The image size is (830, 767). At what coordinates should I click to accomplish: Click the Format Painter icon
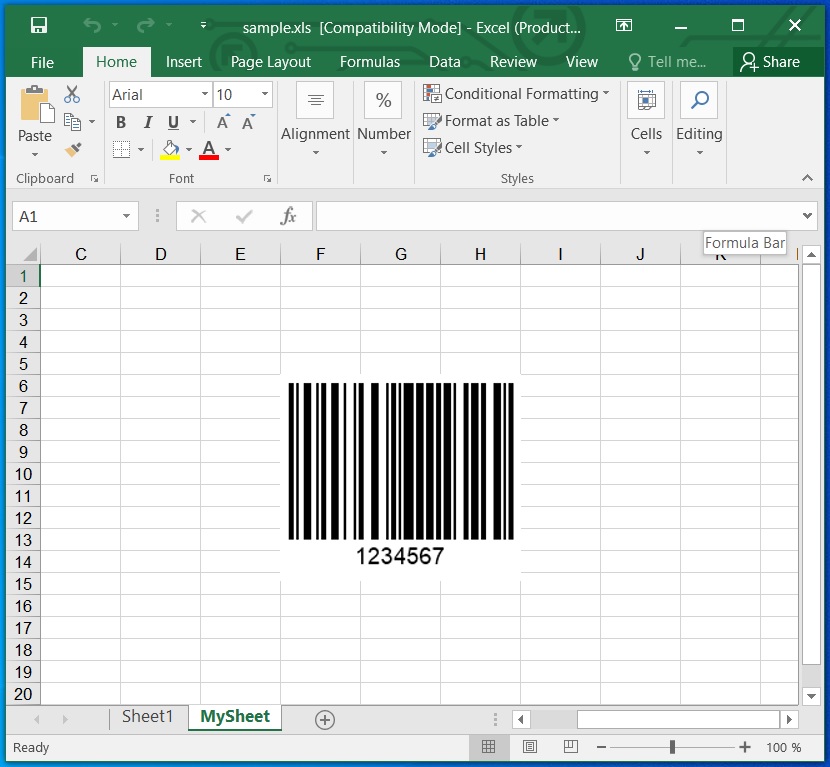pyautogui.click(x=72, y=150)
